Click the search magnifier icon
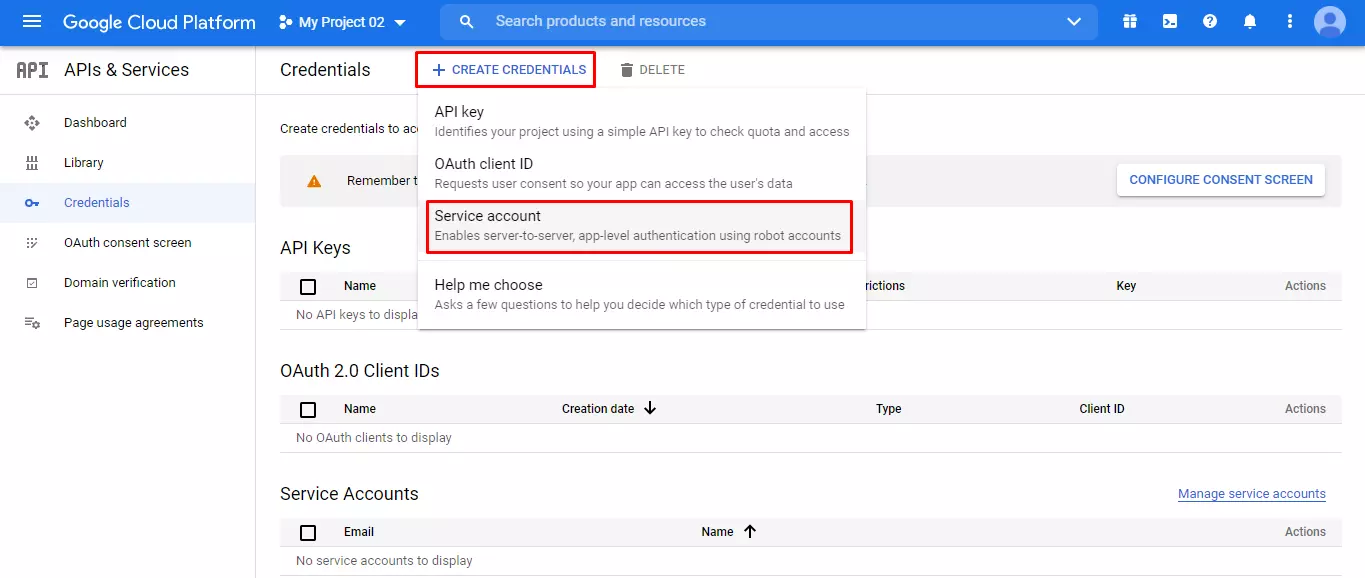The width and height of the screenshot is (1365, 578). tap(466, 21)
